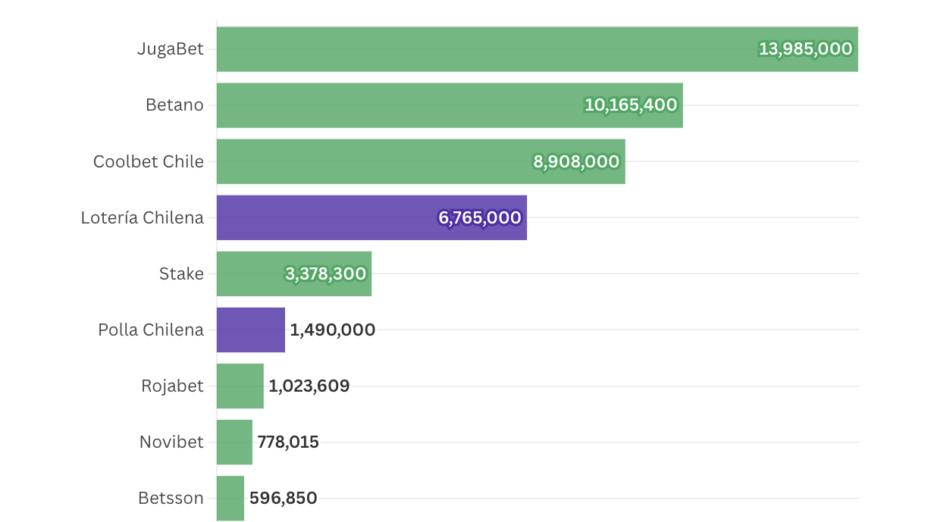Click the 13,985,000 value label
The width and height of the screenshot is (928, 522).
point(805,49)
